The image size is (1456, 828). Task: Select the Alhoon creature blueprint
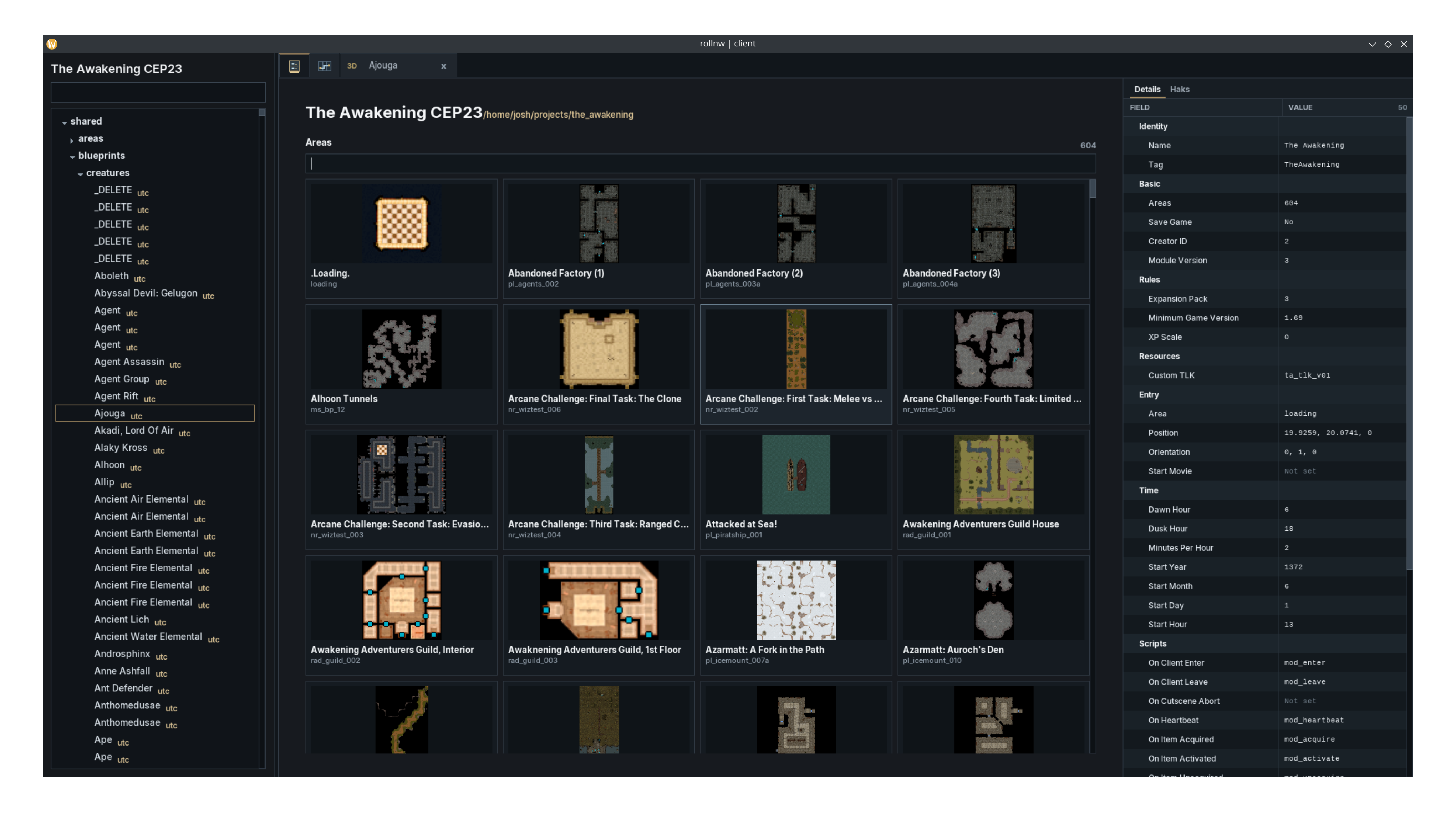(154, 465)
